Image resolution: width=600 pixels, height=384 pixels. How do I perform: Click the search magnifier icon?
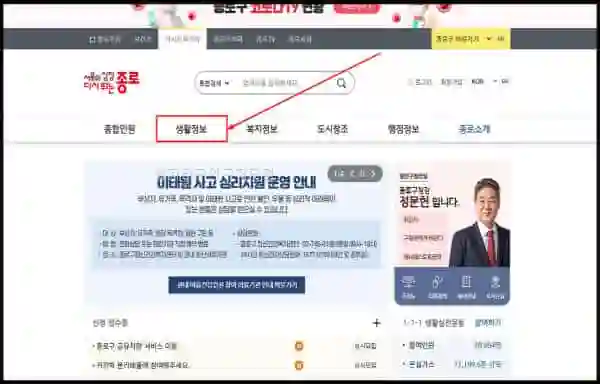[341, 83]
